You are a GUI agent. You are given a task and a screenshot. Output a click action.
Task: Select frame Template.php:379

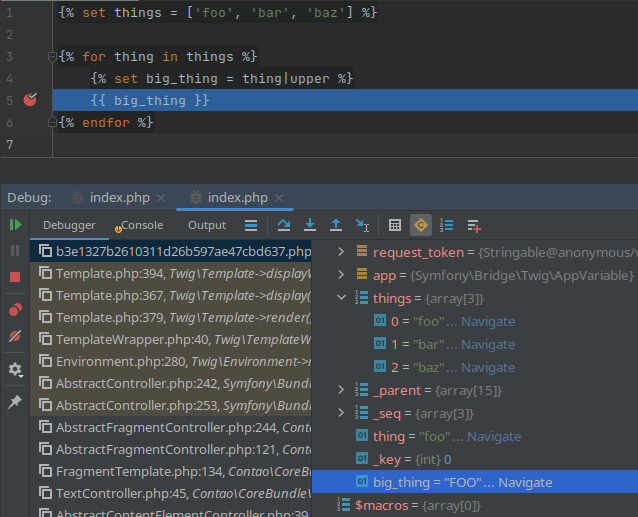(x=170, y=317)
